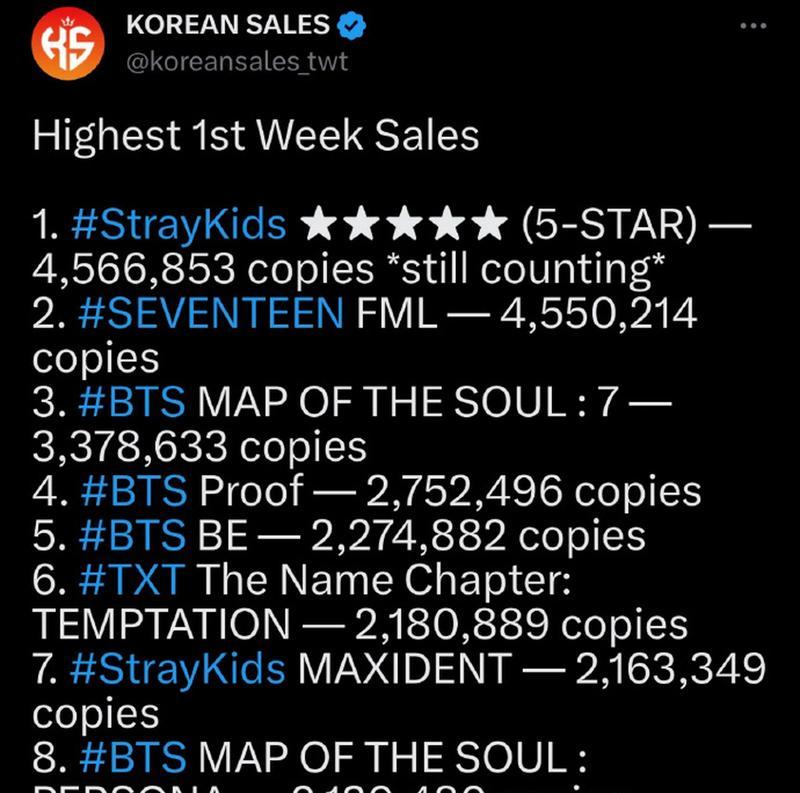Open #StrayKids hashtag next to MAXIDENT
This screenshot has width=800, height=793.
pyautogui.click(x=178, y=669)
